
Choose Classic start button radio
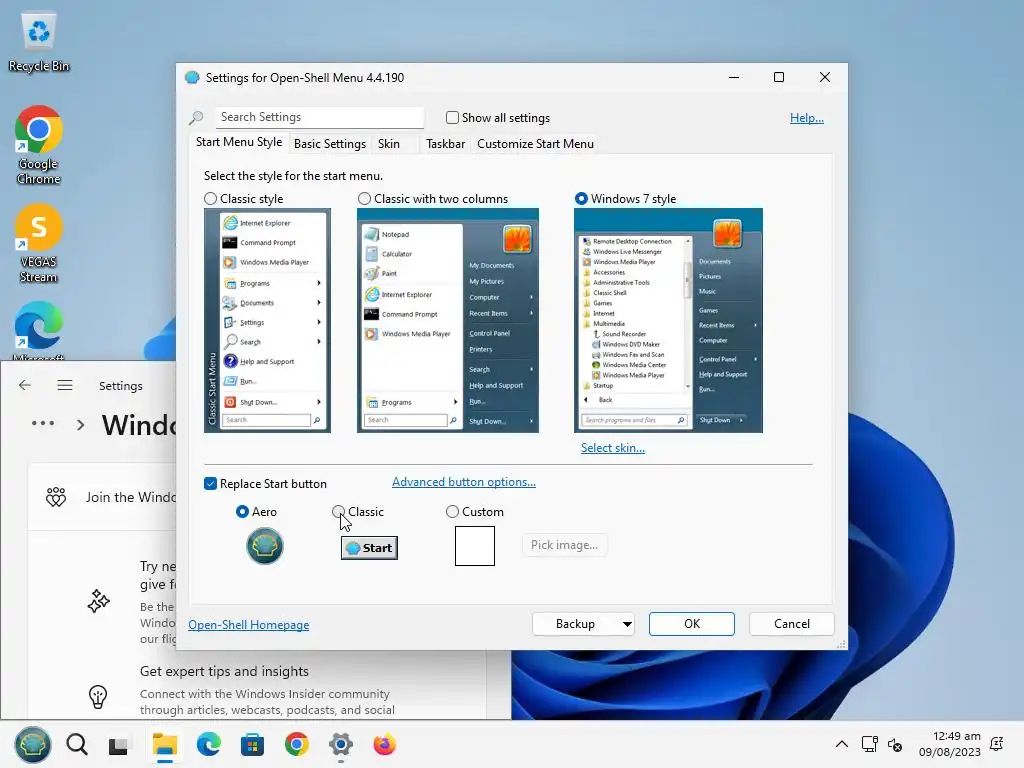338,512
